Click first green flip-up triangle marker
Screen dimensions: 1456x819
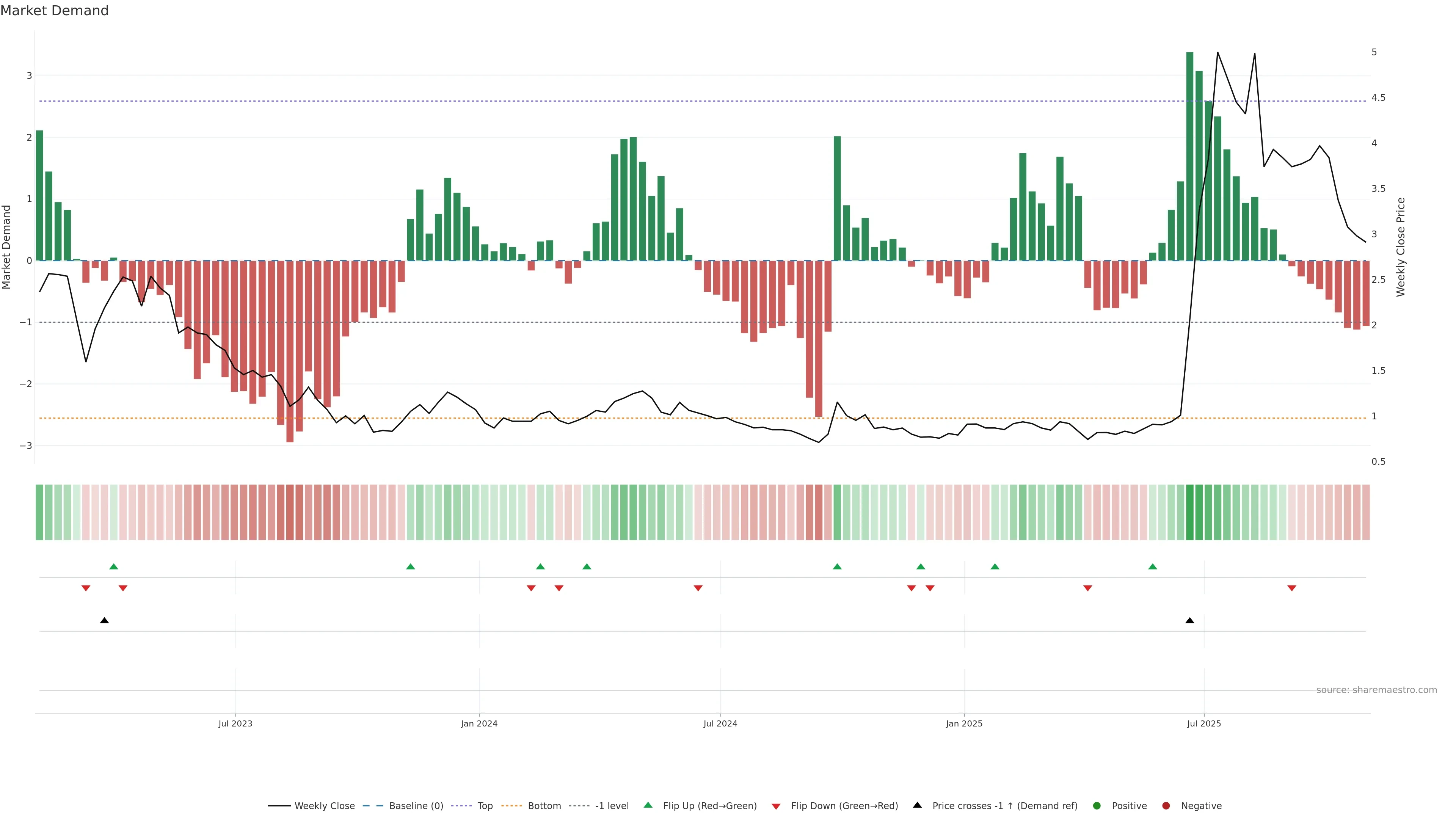coord(114,566)
